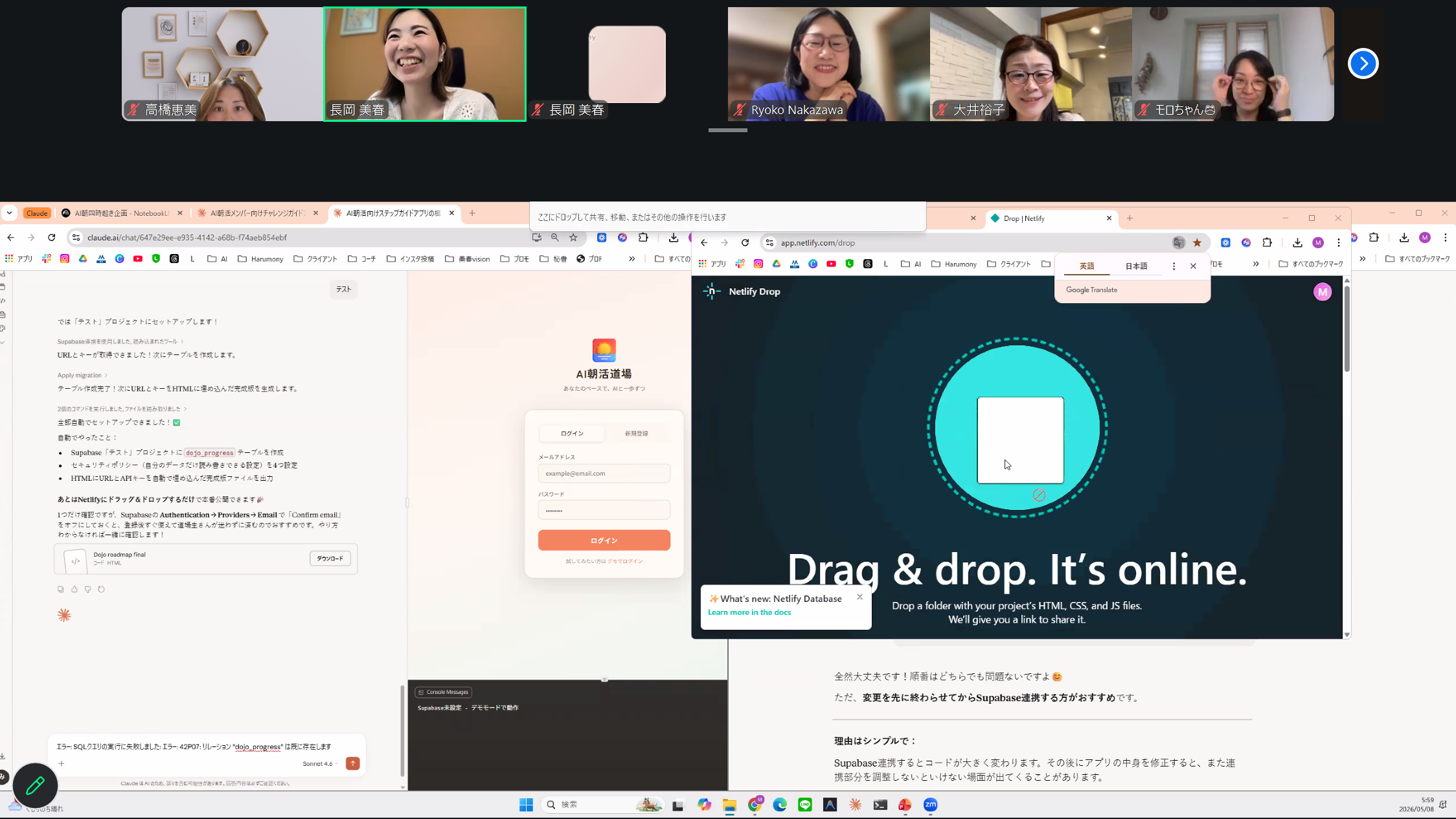Open Windows Start menu
The height and width of the screenshot is (819, 1456).
point(526,805)
